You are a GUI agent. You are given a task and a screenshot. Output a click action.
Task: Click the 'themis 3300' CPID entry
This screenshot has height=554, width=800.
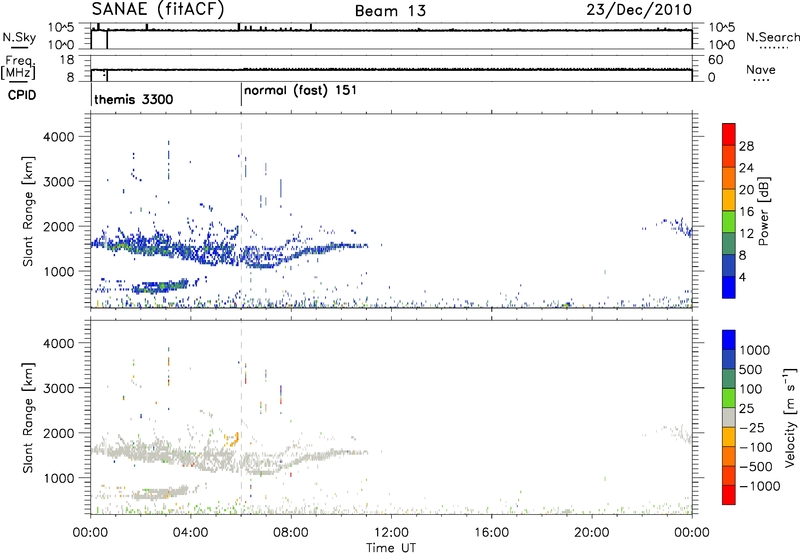click(134, 99)
